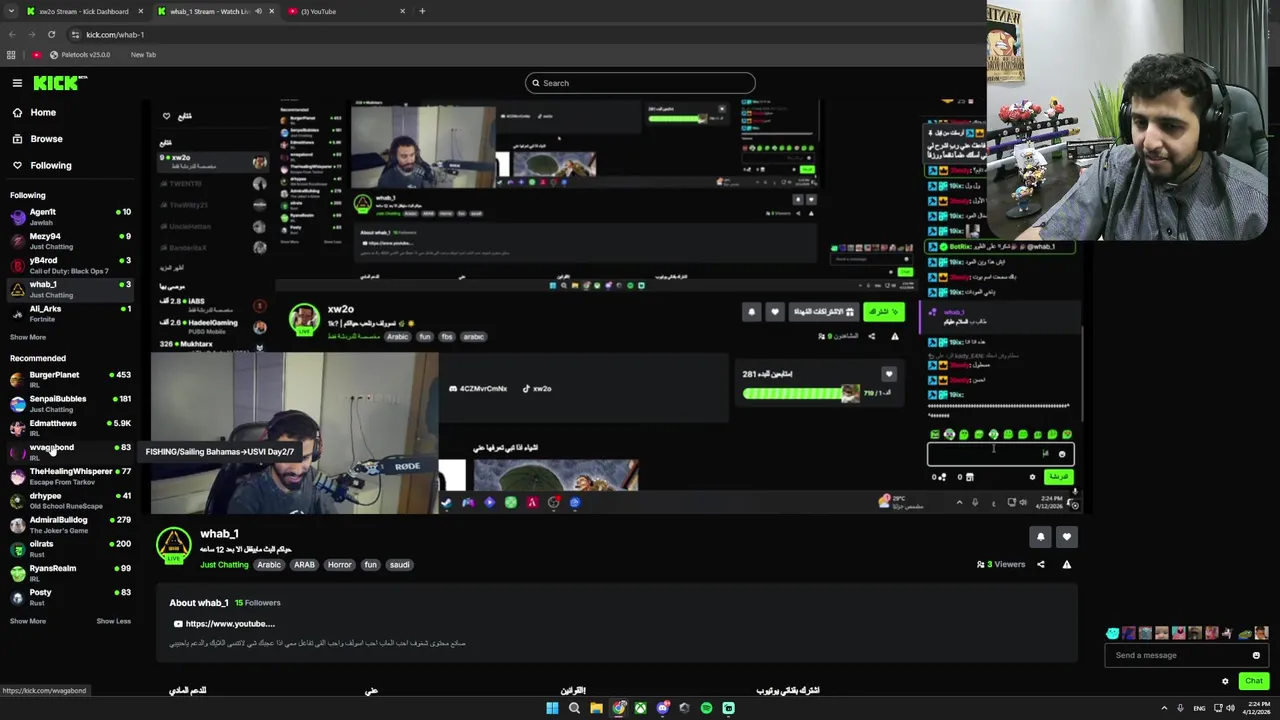The width and height of the screenshot is (1280, 720).
Task: Open Ali_Arks channel in sidebar
Action: click(x=70, y=313)
